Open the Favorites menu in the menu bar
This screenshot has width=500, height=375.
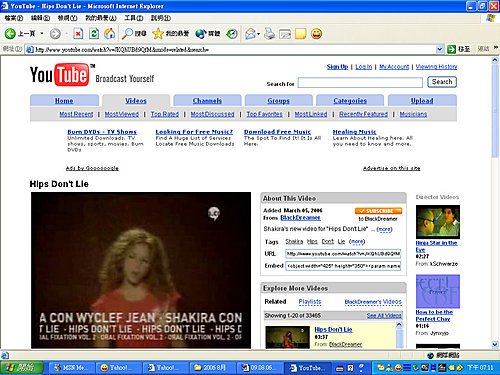(101, 18)
